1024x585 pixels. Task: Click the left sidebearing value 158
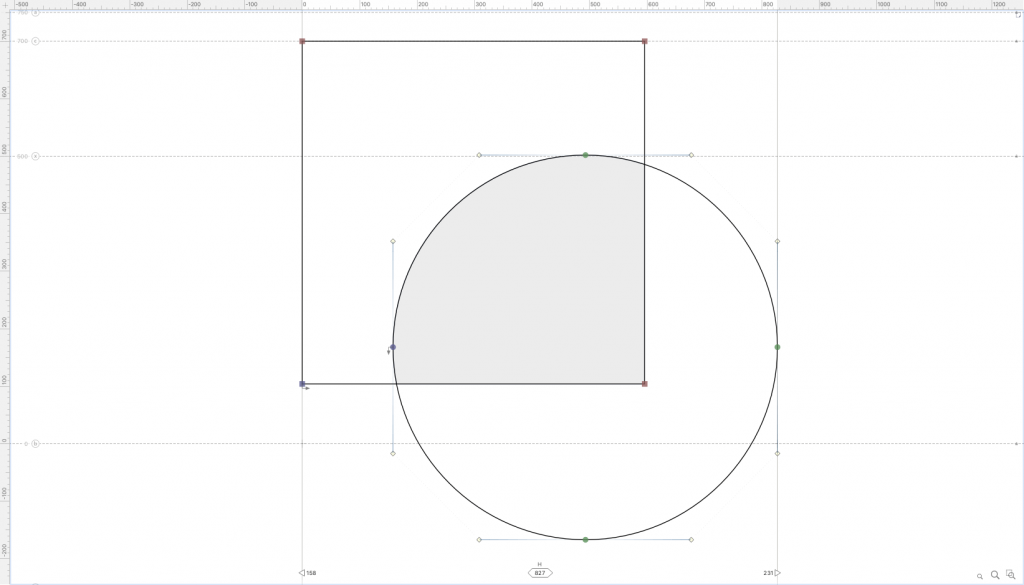coord(312,573)
